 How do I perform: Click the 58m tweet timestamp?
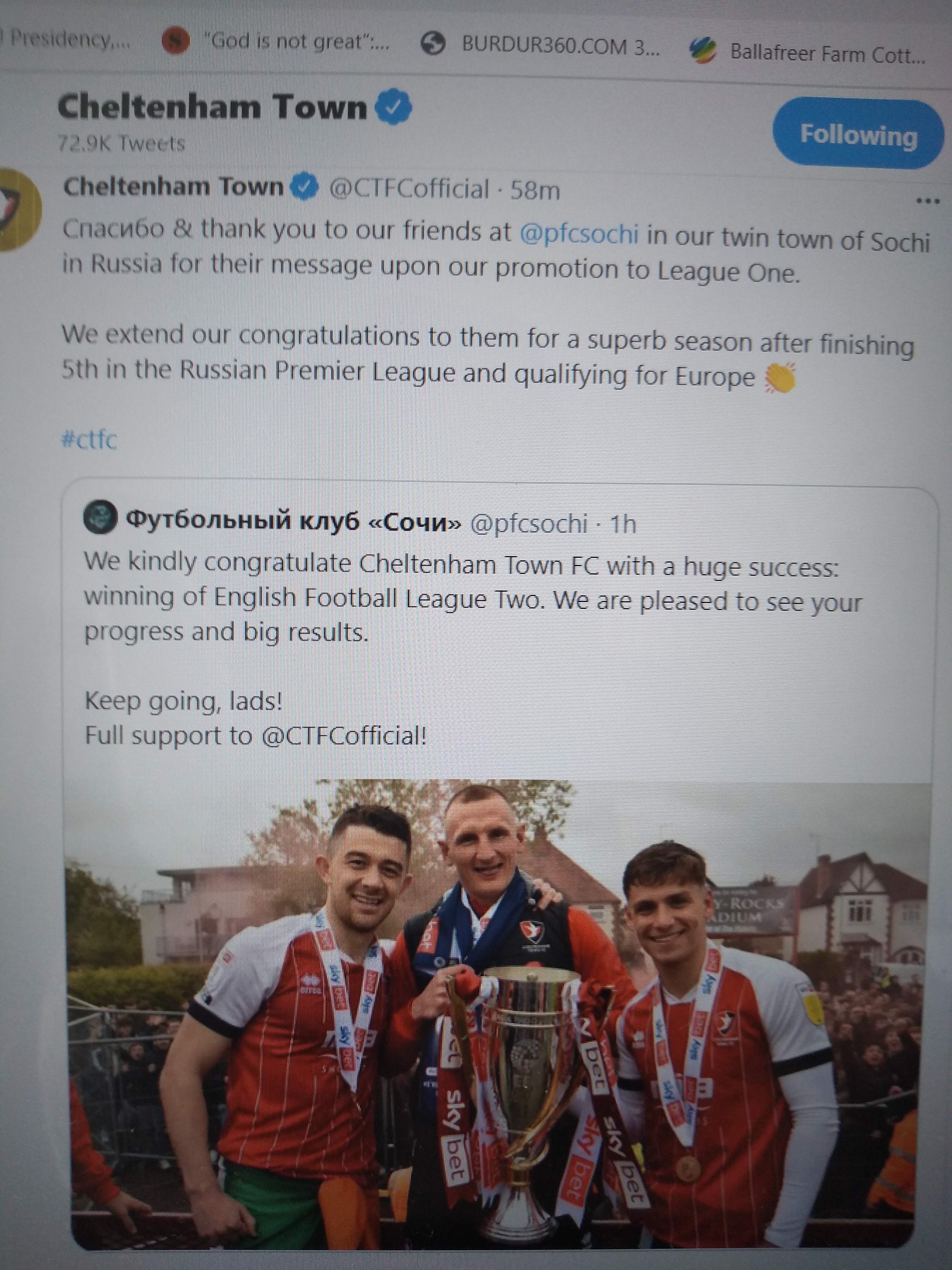[x=535, y=190]
